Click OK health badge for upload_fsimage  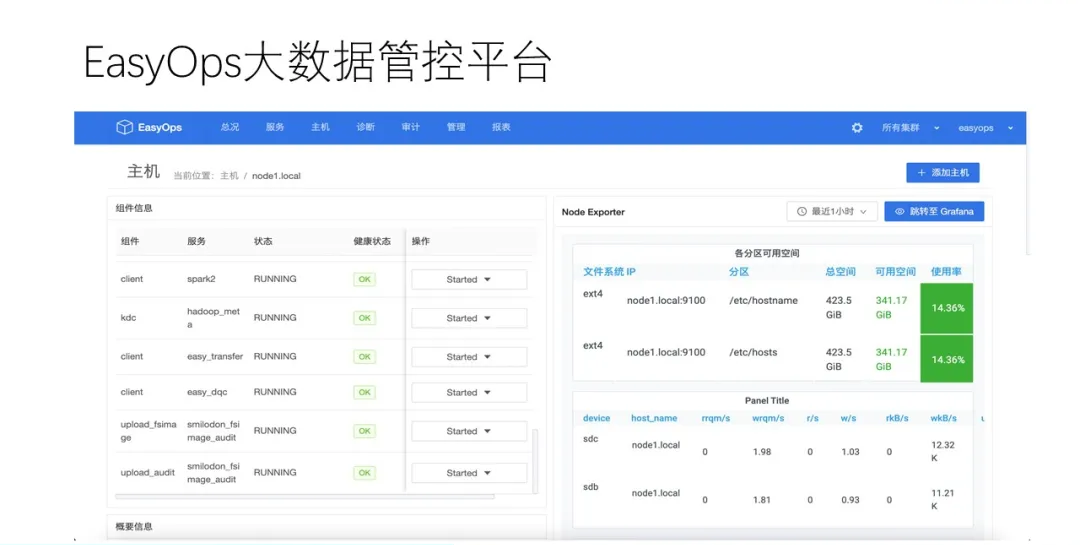364,431
